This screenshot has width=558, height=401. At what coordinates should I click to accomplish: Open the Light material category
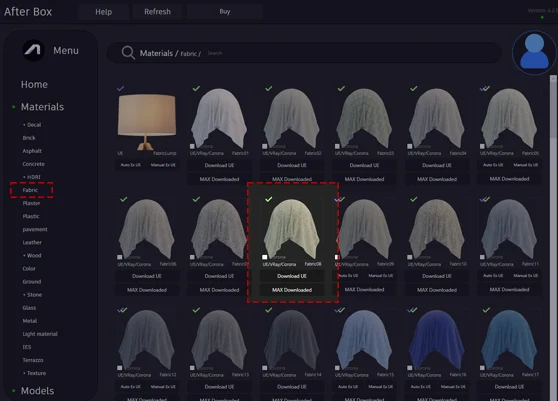click(40, 334)
